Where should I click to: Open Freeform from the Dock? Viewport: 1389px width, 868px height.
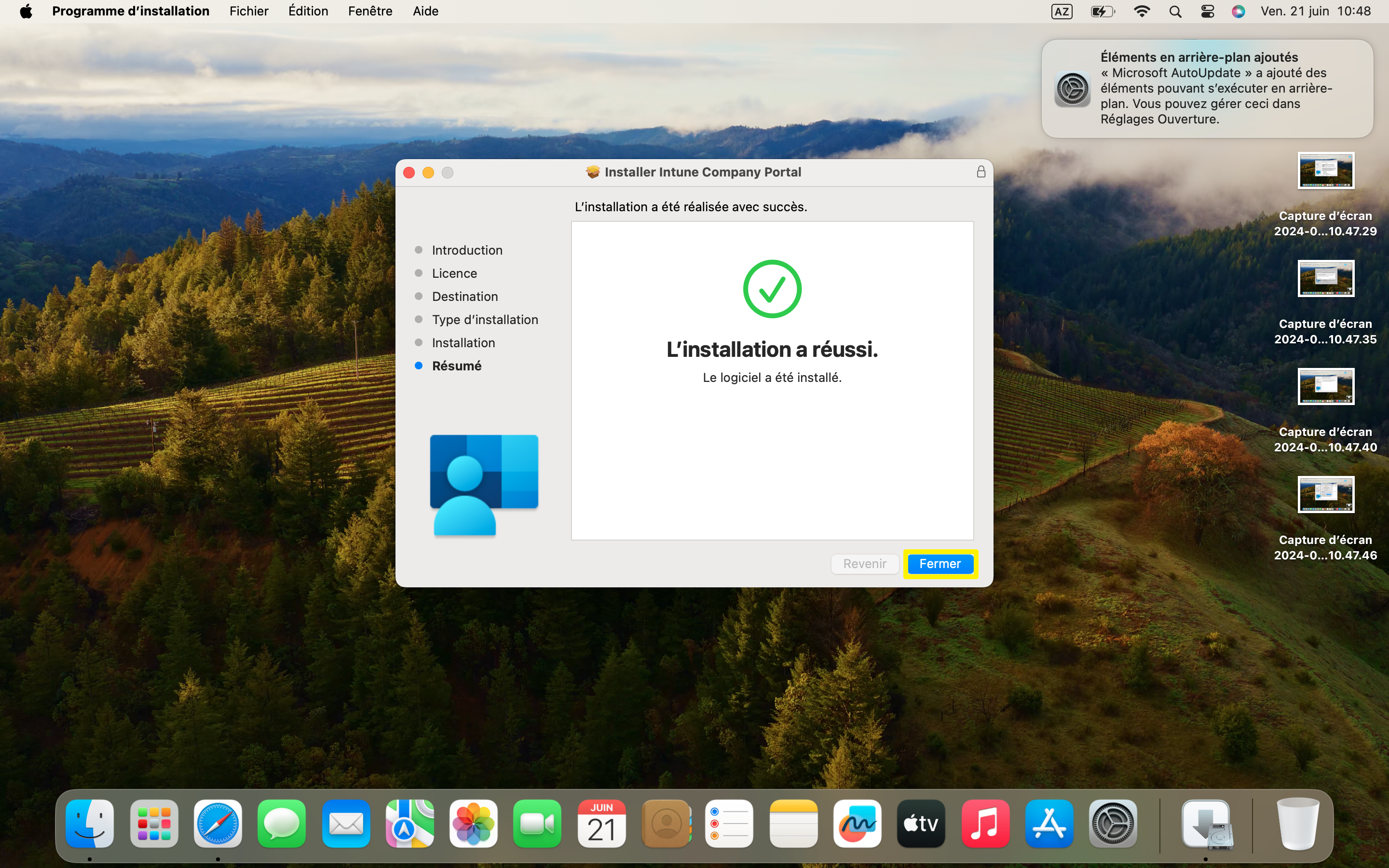tap(858, 823)
